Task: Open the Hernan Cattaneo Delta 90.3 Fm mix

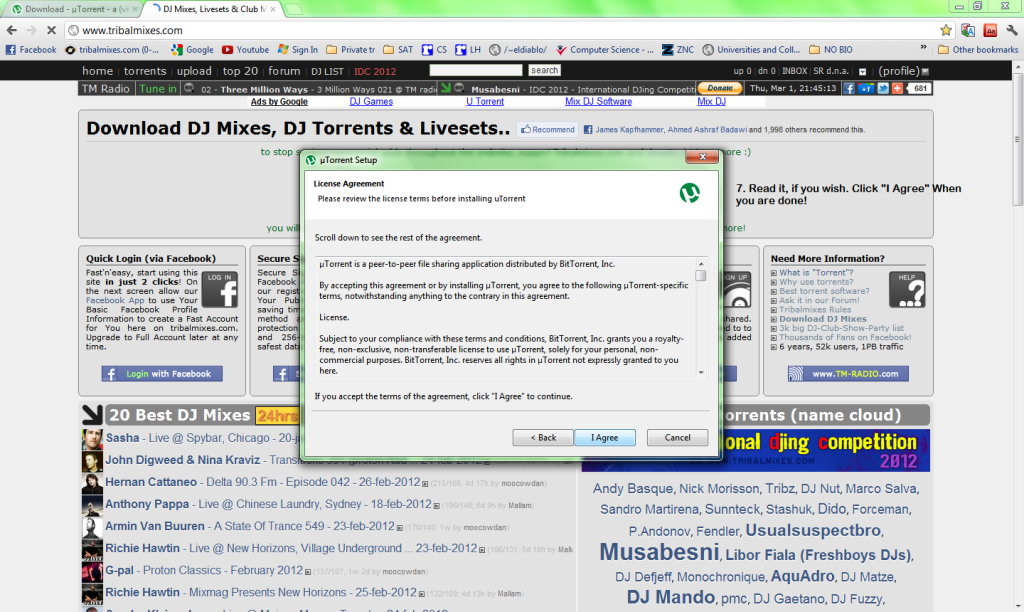Action: [263, 482]
